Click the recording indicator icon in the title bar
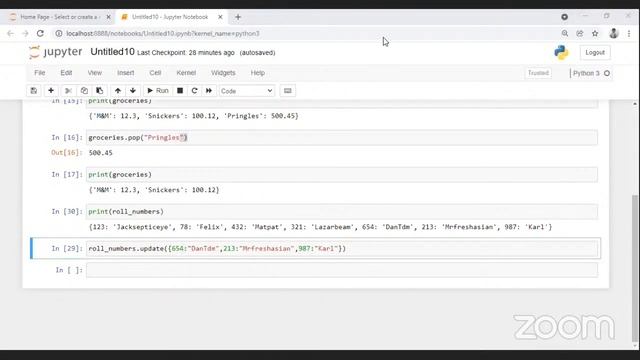Image resolution: width=640 pixels, height=360 pixels. click(564, 17)
